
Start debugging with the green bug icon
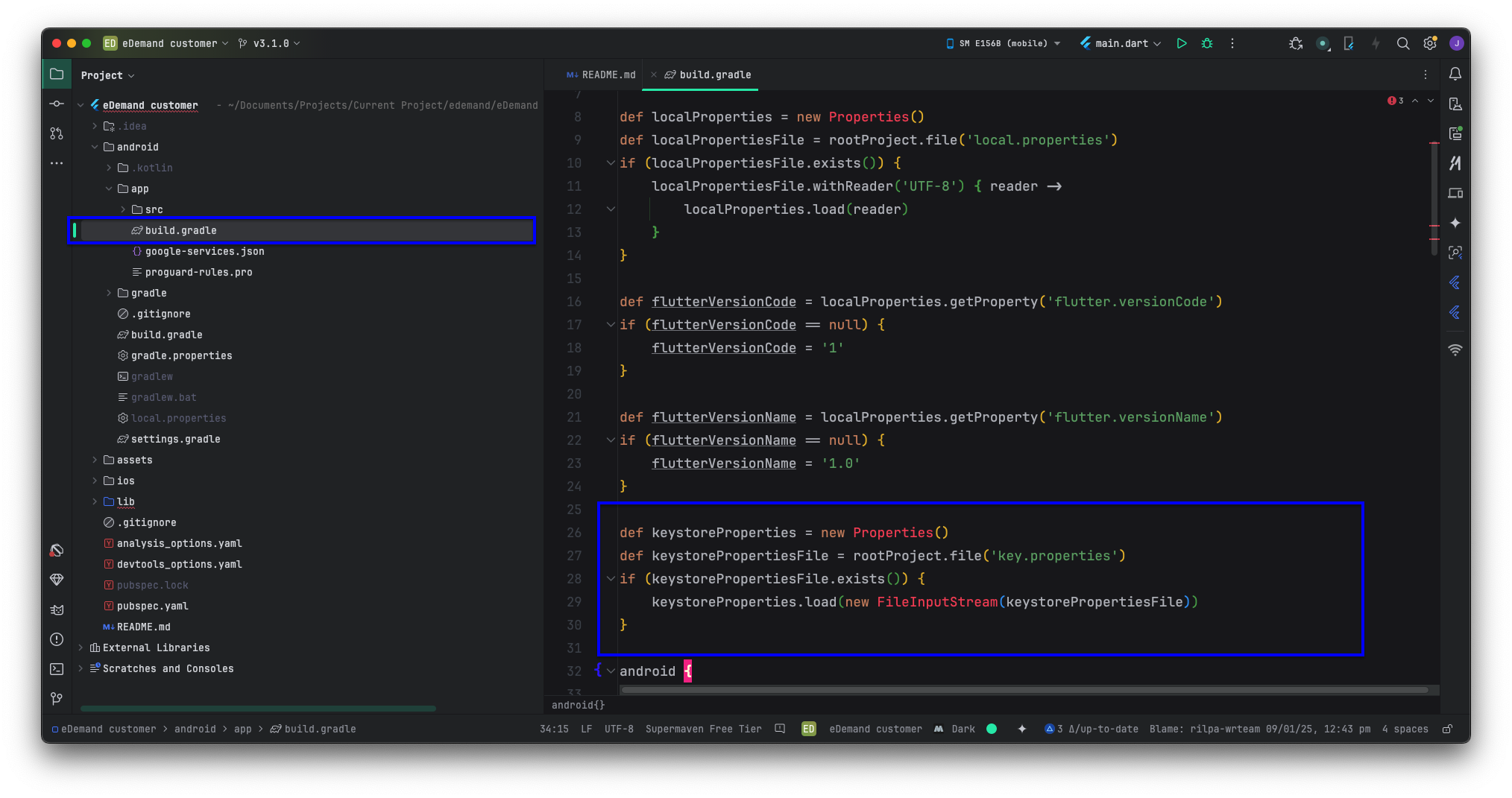pos(1207,43)
